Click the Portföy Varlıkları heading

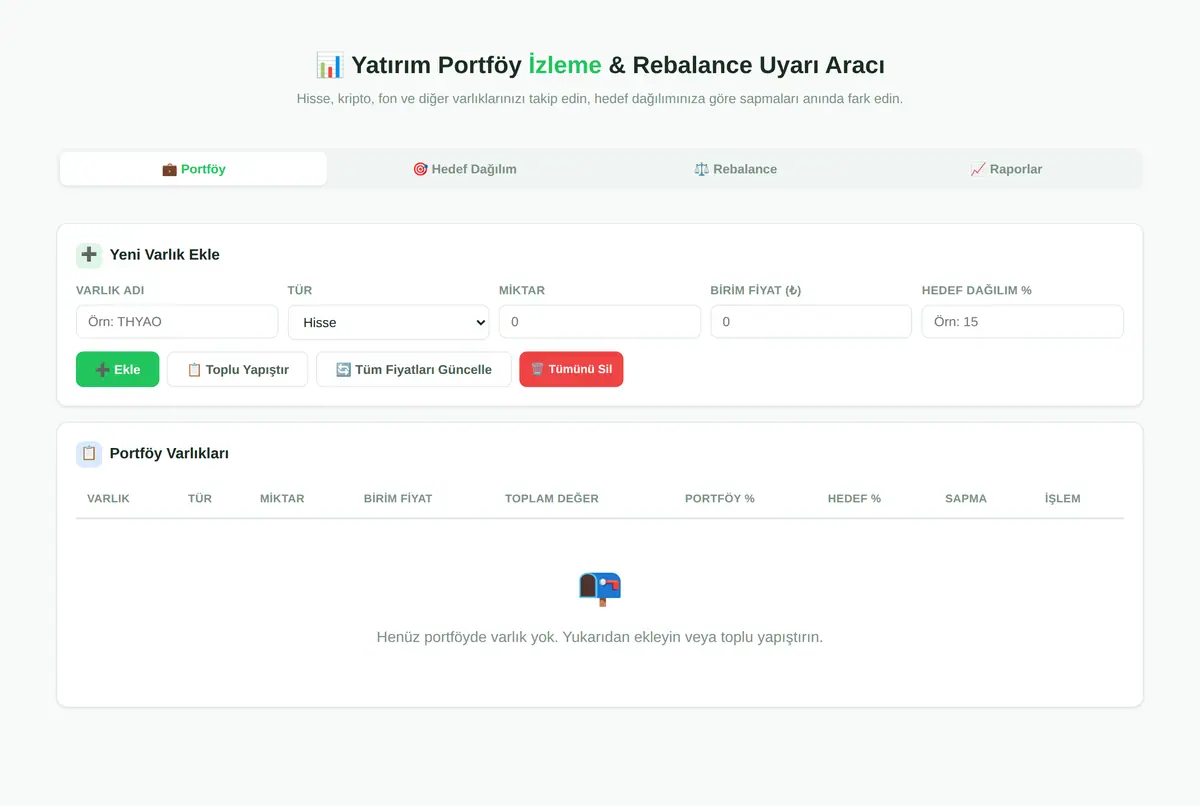point(169,454)
